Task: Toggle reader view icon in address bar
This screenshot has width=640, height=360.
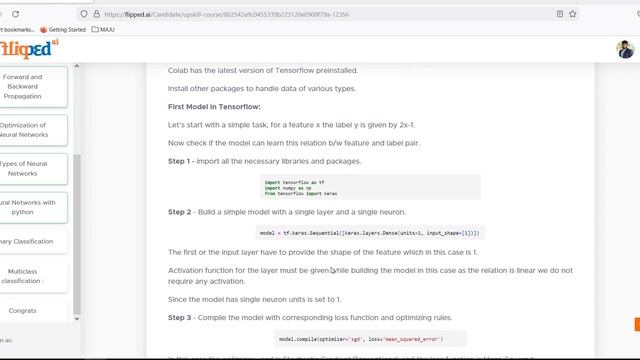Action: tap(560, 14)
